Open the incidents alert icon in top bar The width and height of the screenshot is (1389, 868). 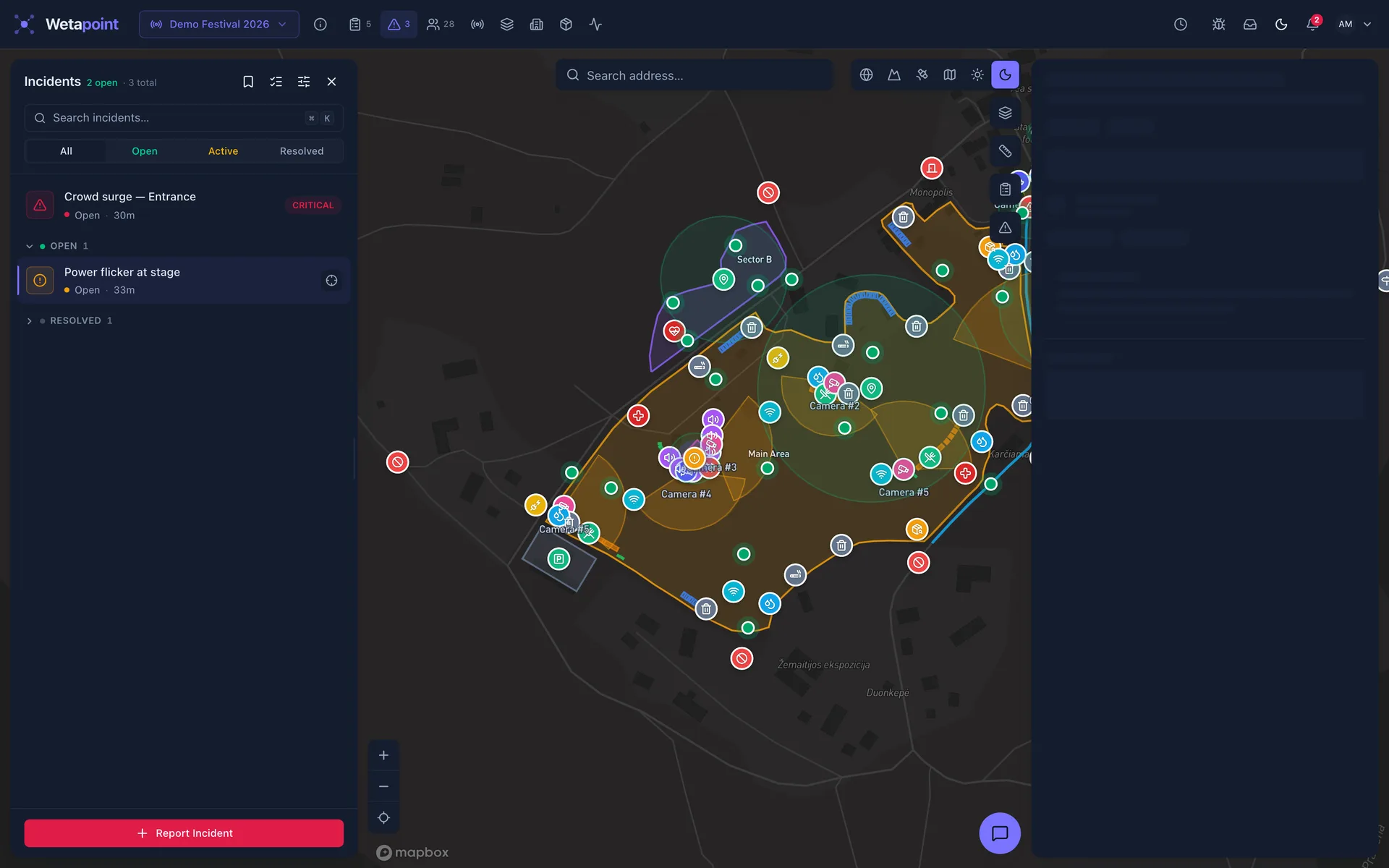pos(399,24)
